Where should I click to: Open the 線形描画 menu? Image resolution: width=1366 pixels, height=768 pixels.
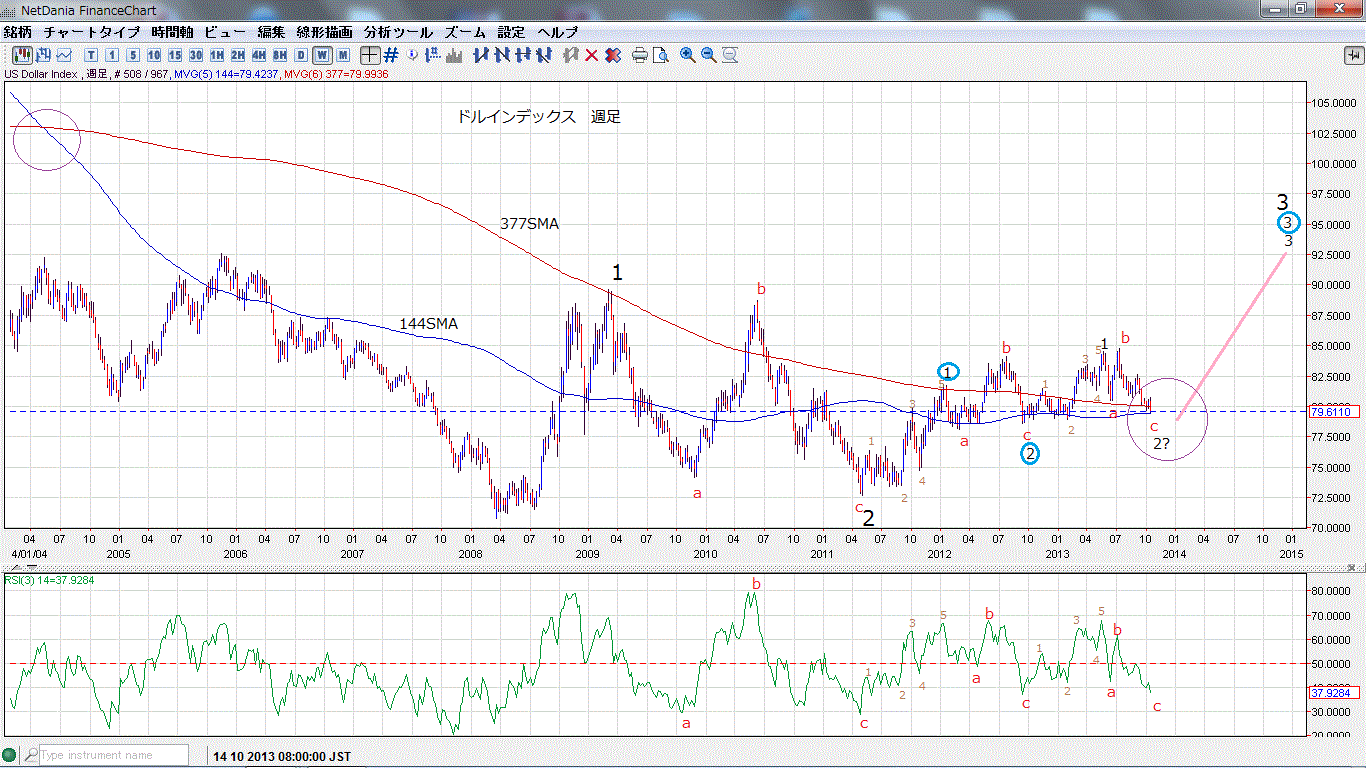click(x=324, y=32)
